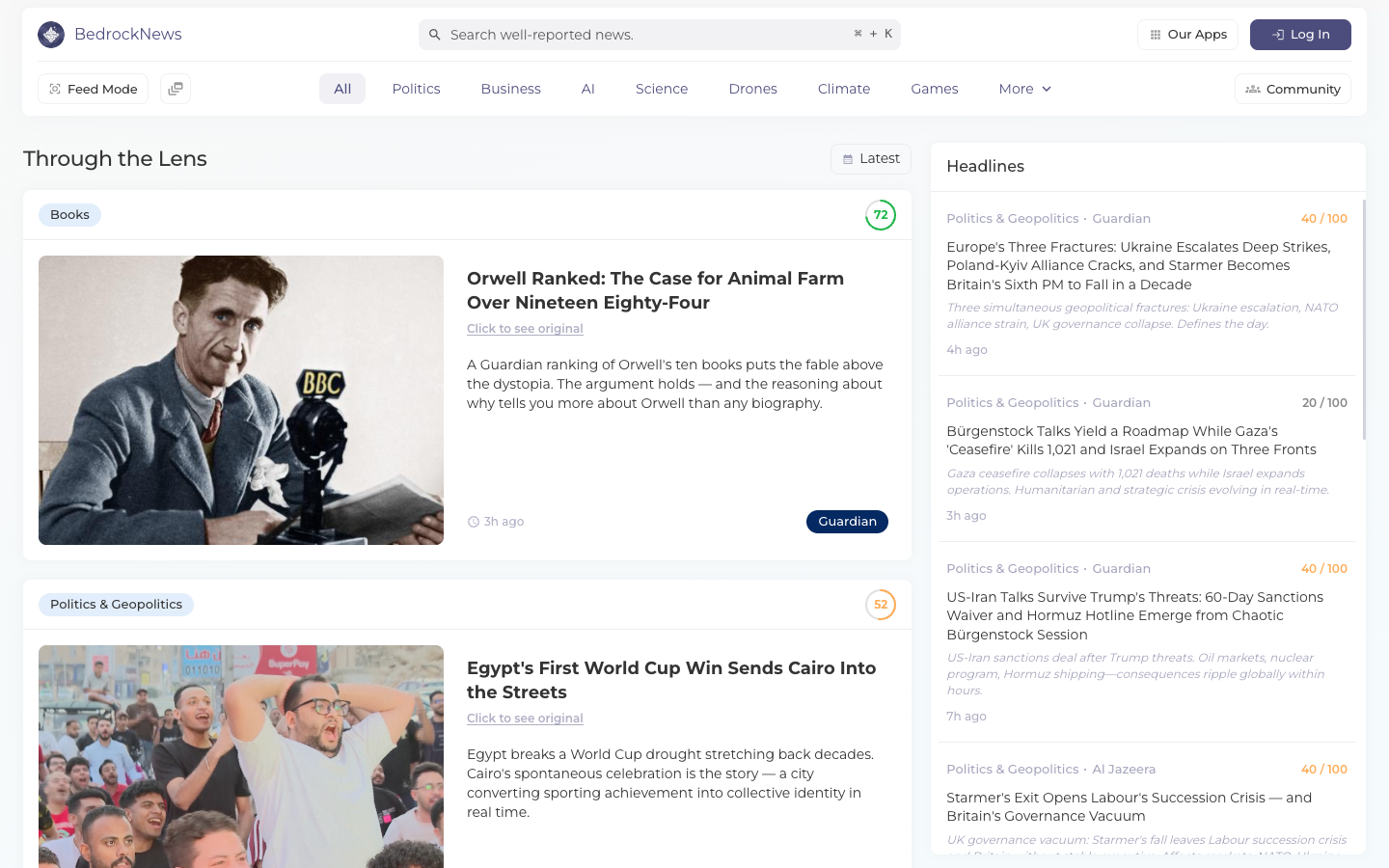Viewport: 1389px width, 868px height.
Task: Open the Orwell at BBC microphone photo
Action: coord(241,400)
